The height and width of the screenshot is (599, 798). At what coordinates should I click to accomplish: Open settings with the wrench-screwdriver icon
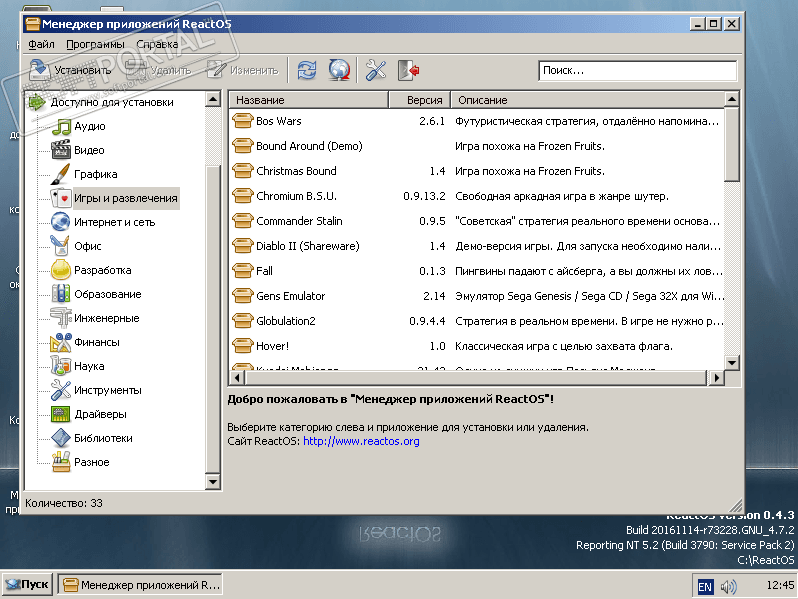[376, 70]
